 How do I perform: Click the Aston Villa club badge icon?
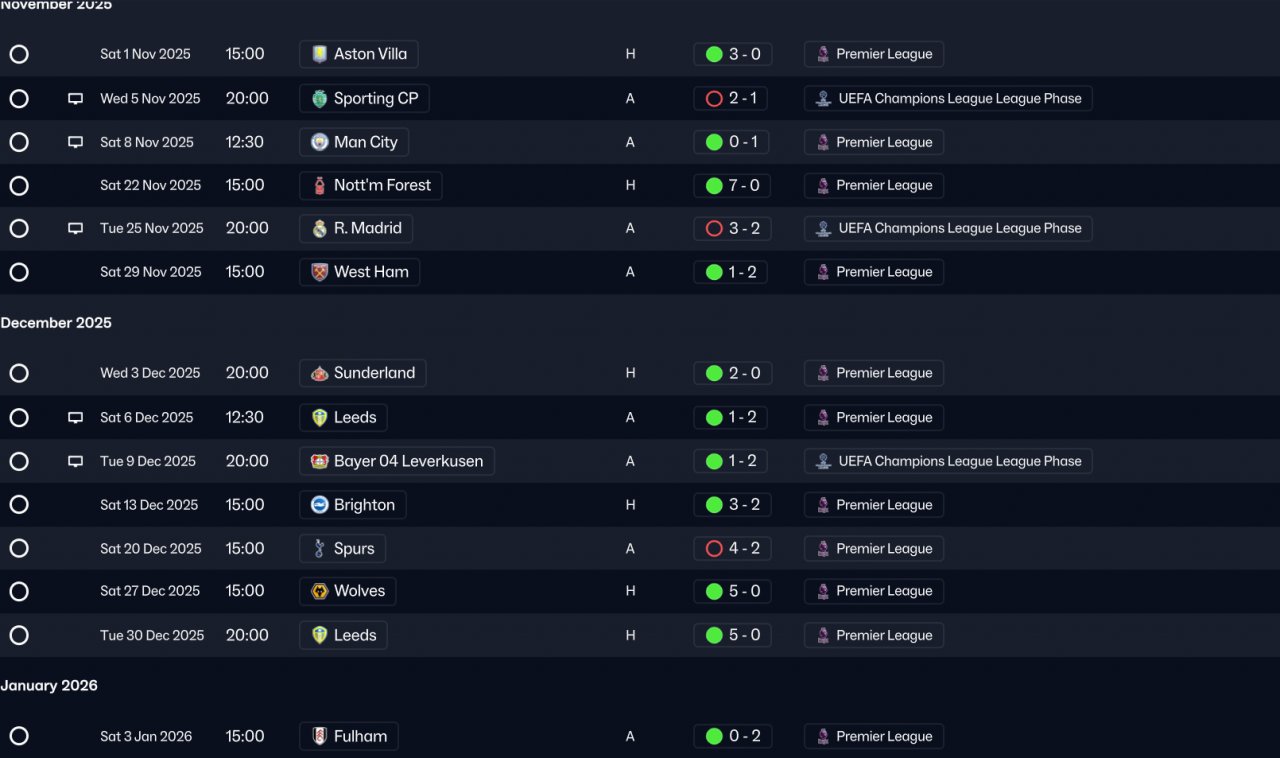point(320,54)
